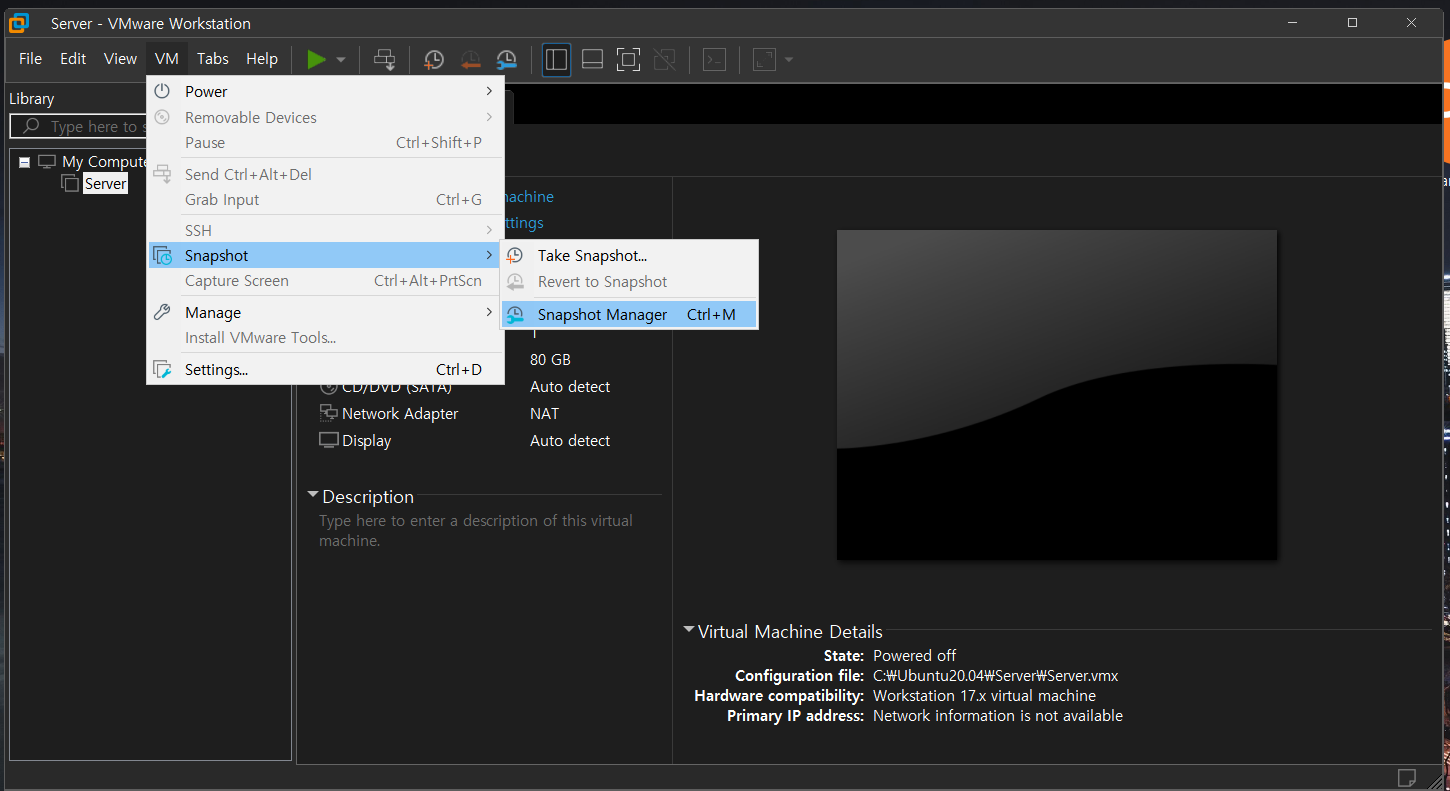Click the Removable Devices menu entry
The width and height of the screenshot is (1450, 791).
[x=325, y=117]
